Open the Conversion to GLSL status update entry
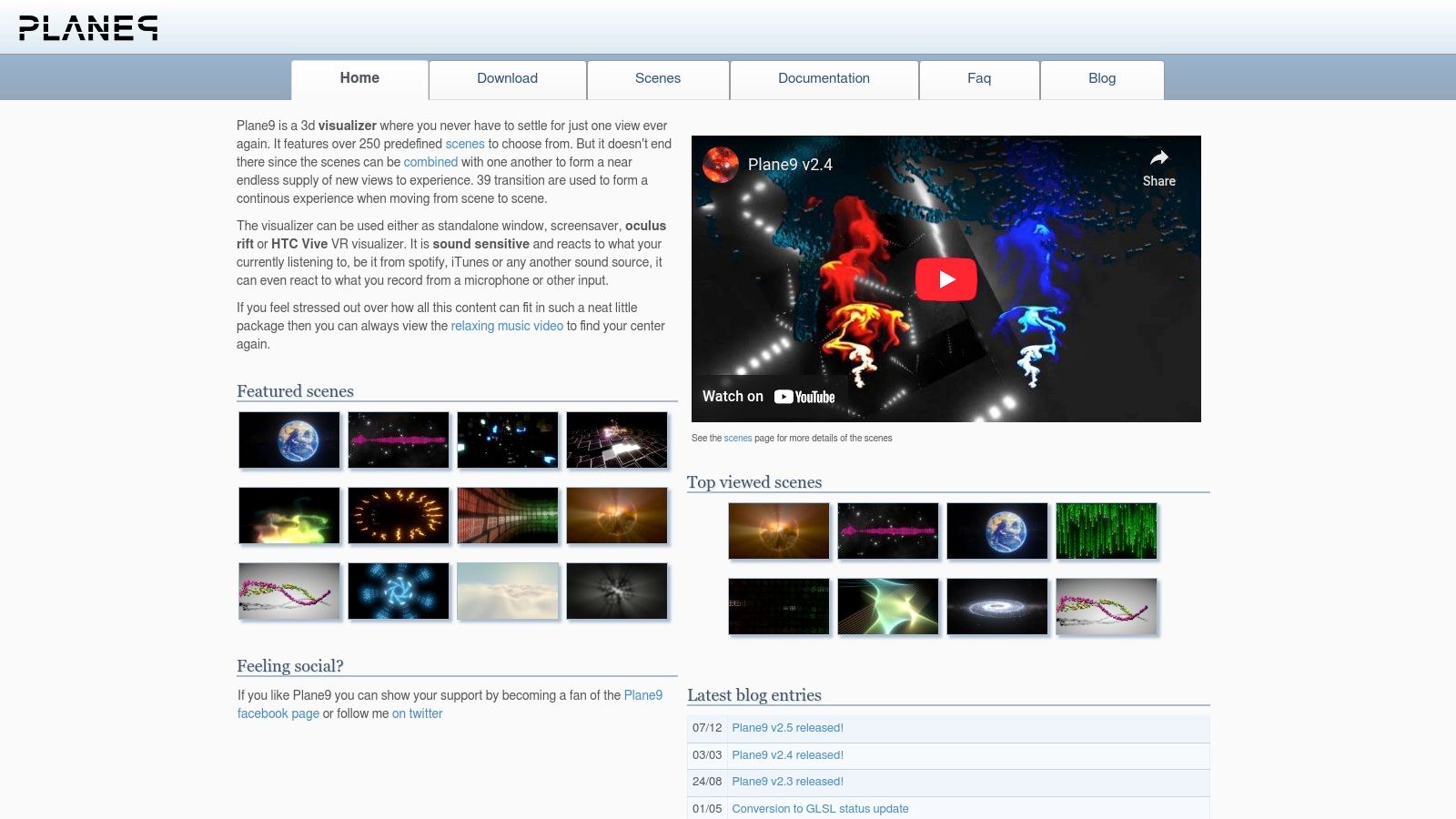This screenshot has height=819, width=1456. coord(820,808)
